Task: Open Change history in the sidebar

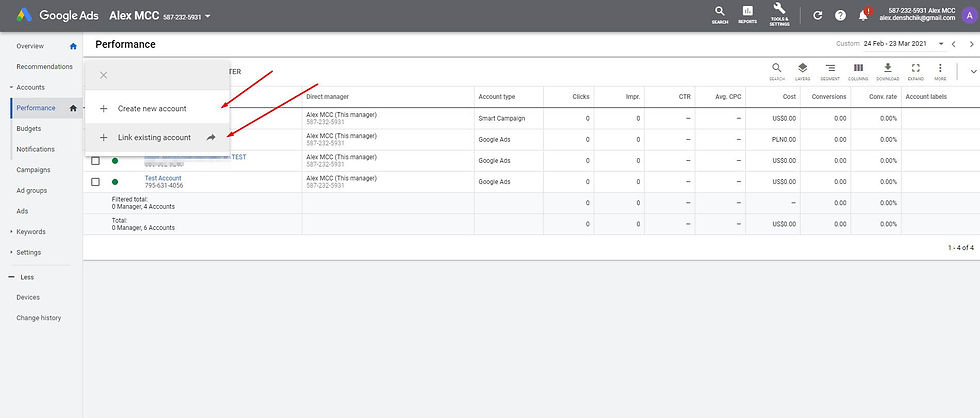Action: click(39, 318)
